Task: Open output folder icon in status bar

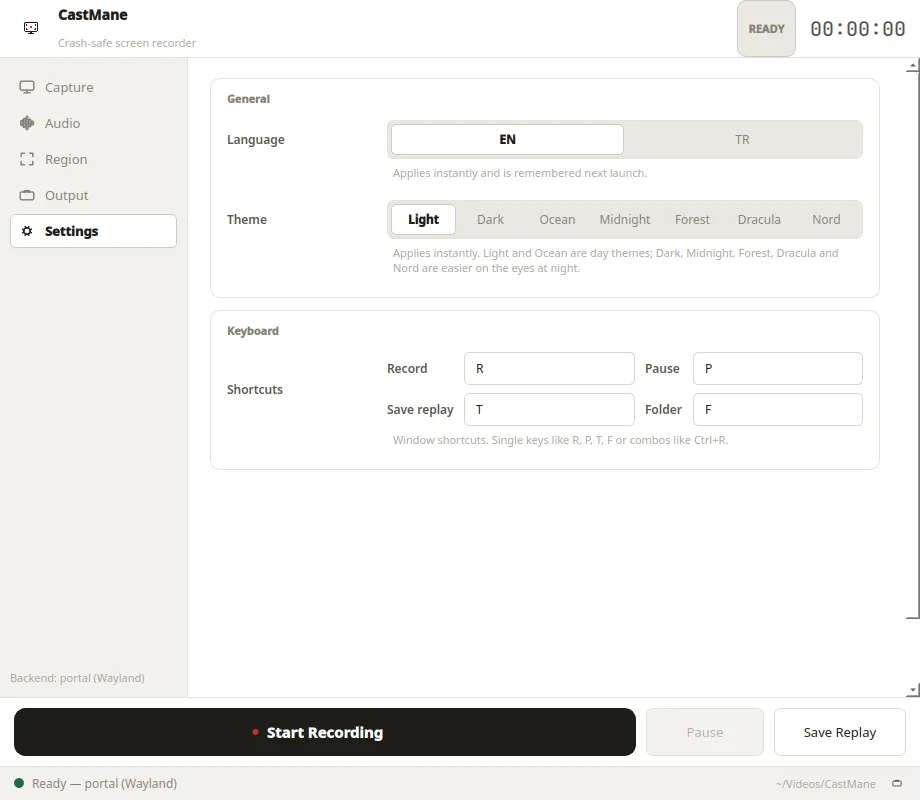Action: (x=897, y=783)
